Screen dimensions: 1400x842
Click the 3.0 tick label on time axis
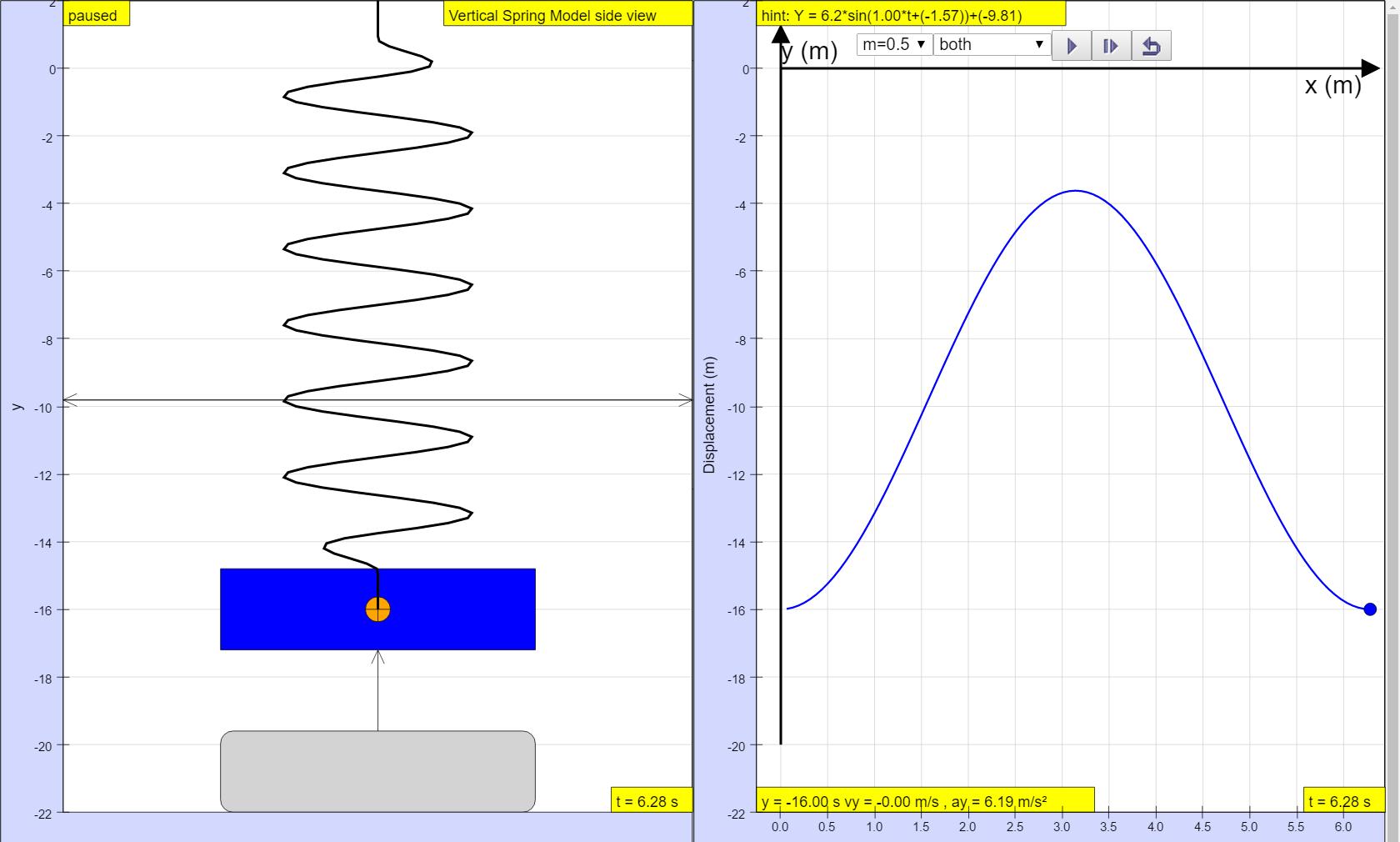[x=1061, y=827]
